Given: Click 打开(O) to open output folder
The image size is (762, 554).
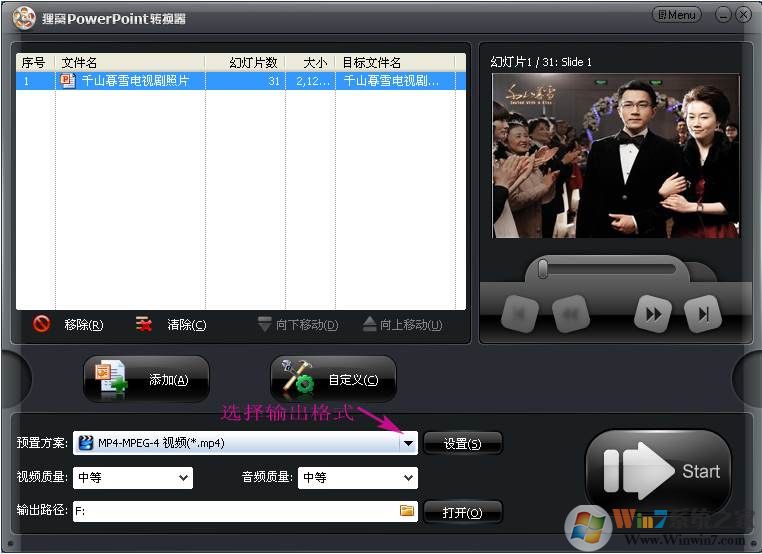Looking at the screenshot, I should click(x=462, y=512).
